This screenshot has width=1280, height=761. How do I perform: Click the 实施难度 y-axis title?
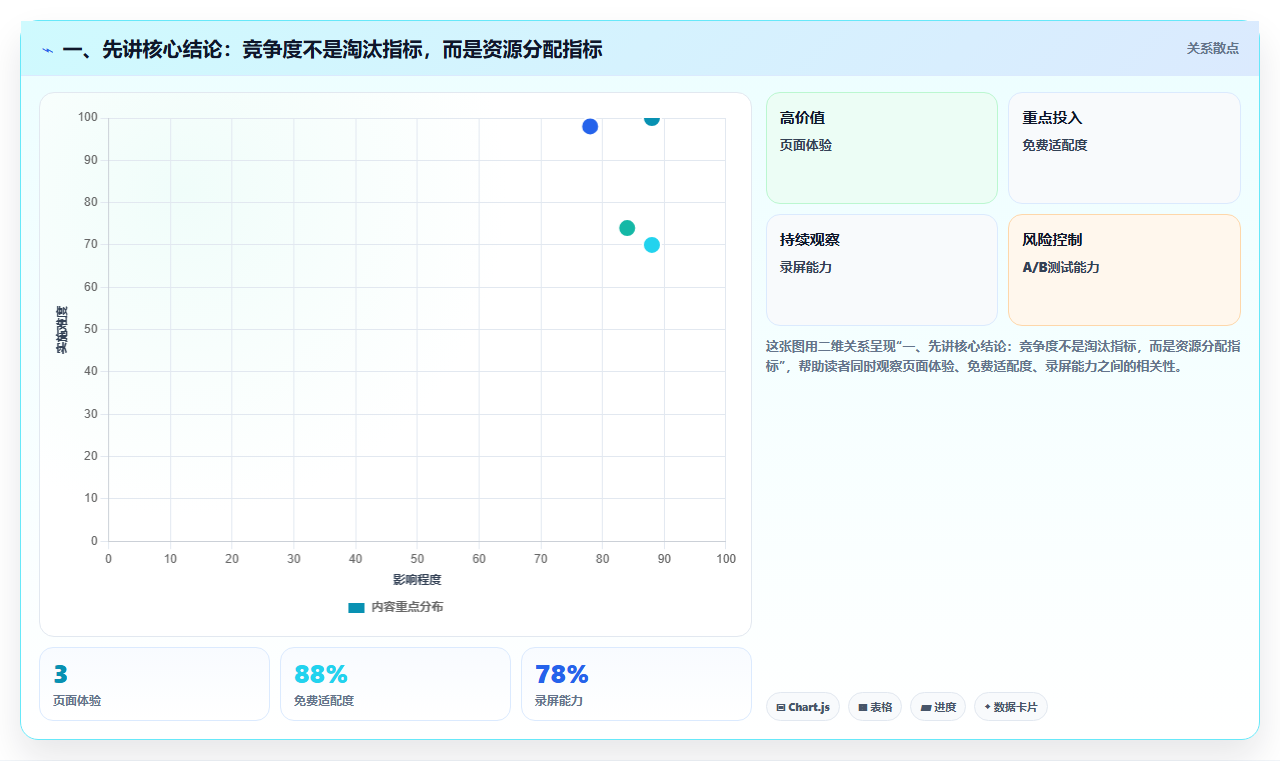pyautogui.click(x=62, y=329)
